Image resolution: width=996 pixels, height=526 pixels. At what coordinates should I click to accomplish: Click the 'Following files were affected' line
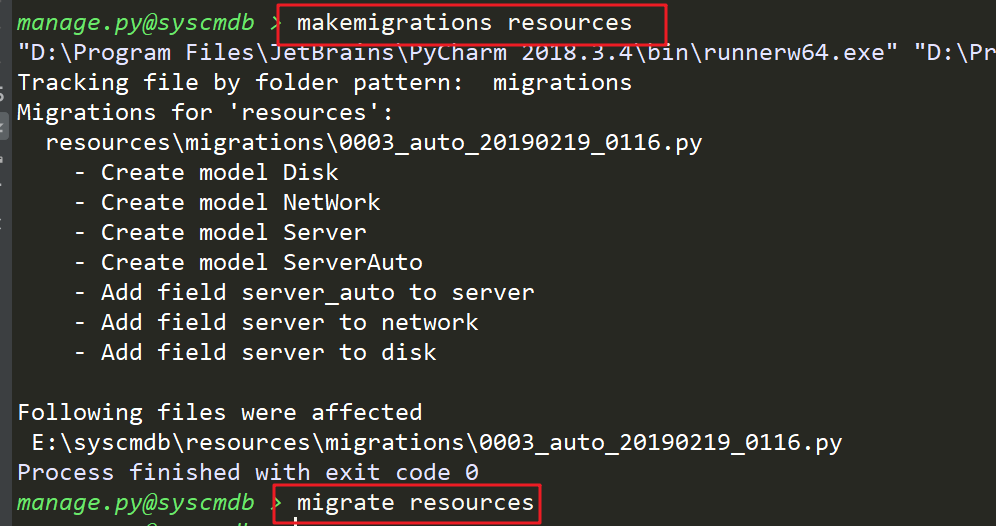pos(219,412)
